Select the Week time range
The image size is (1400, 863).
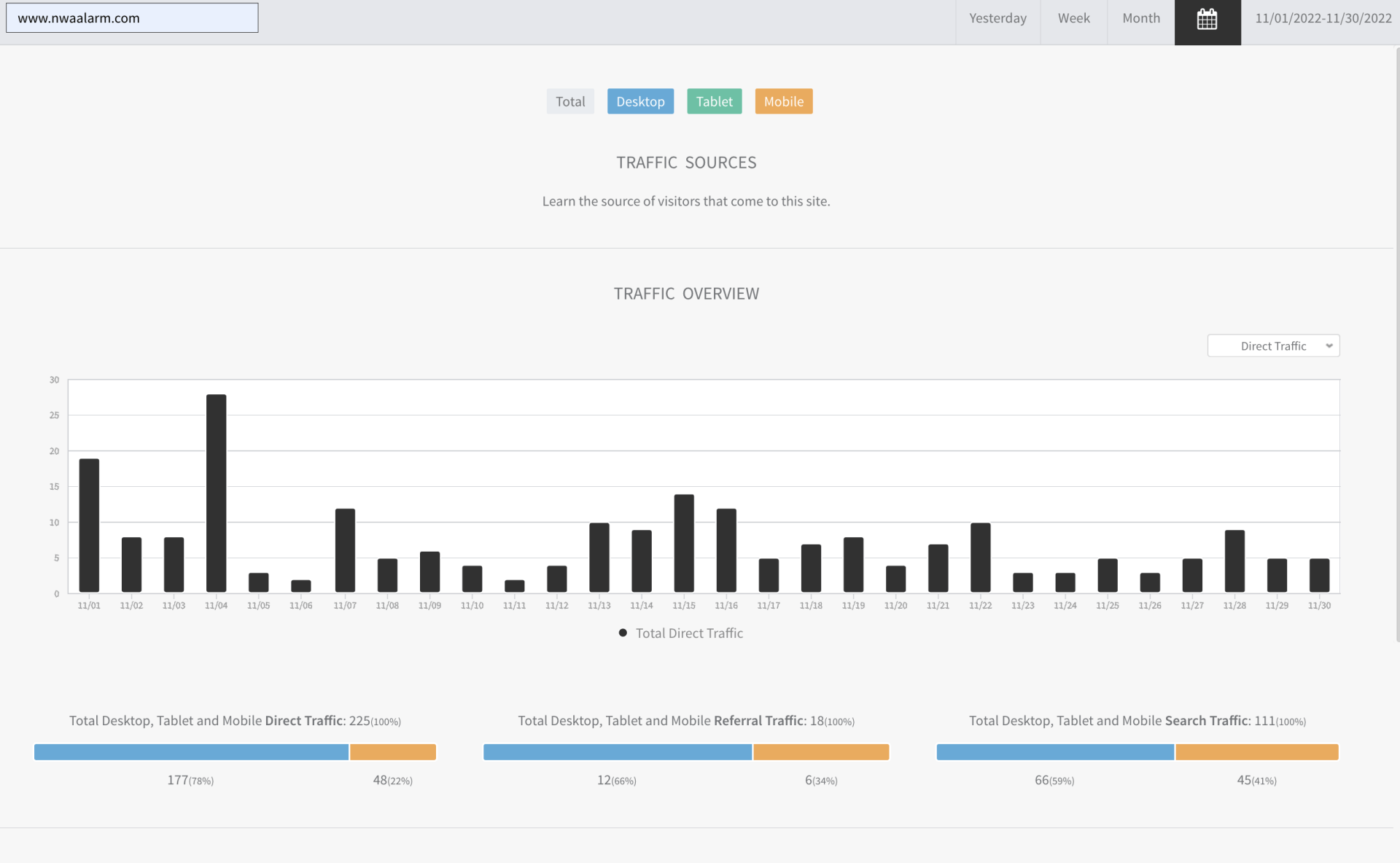[1073, 18]
